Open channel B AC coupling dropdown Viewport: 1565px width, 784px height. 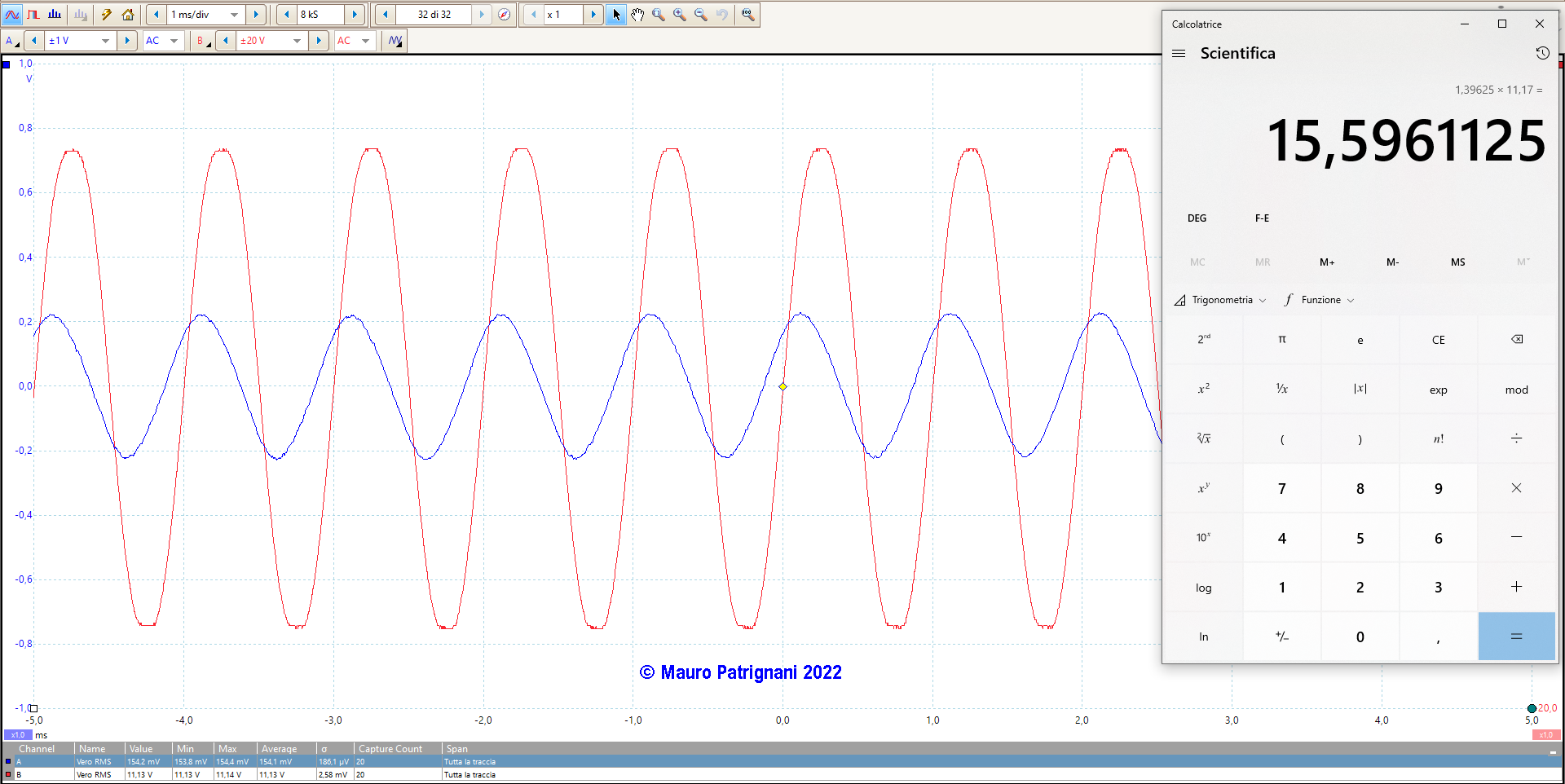pos(365,41)
